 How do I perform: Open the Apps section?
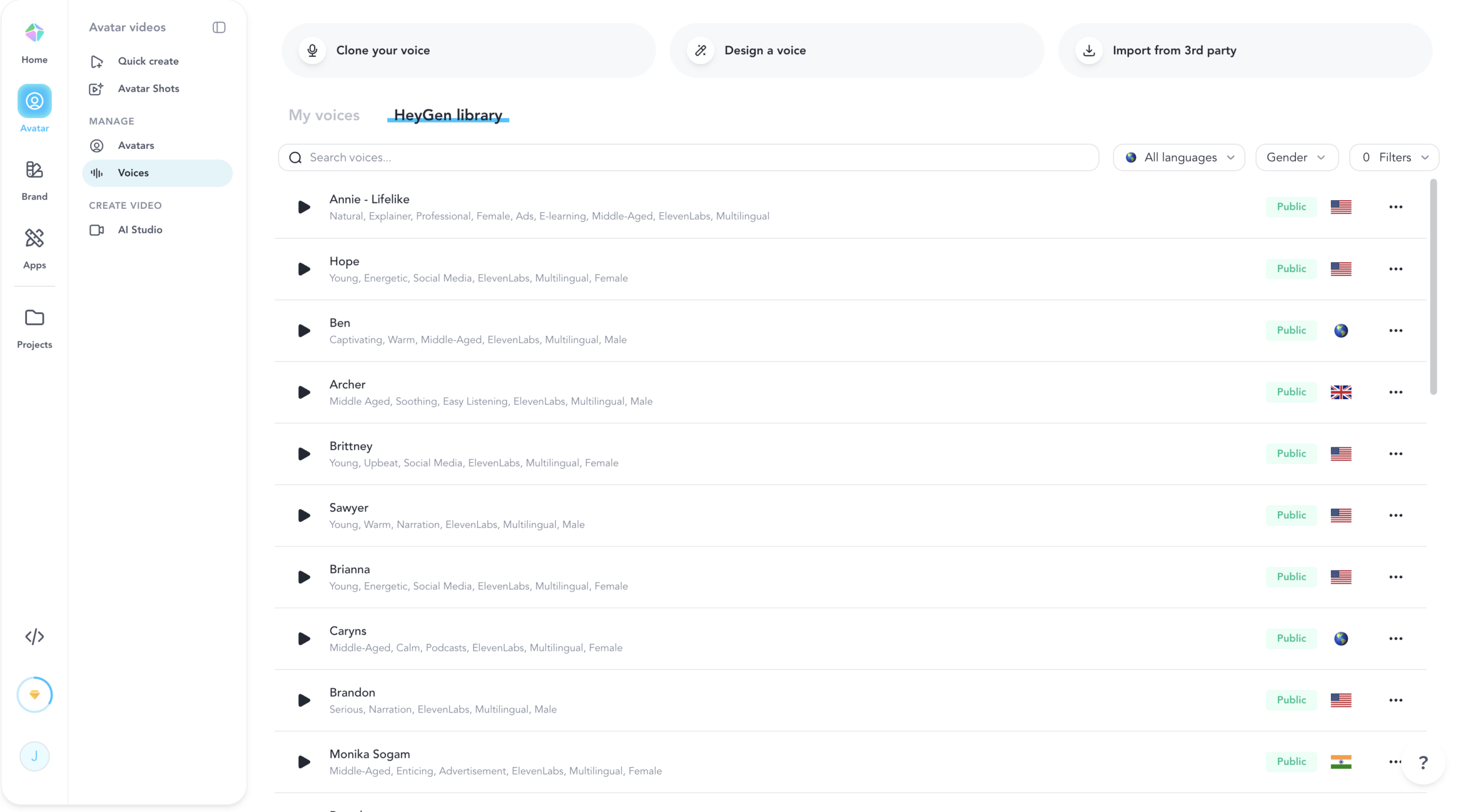(35, 249)
